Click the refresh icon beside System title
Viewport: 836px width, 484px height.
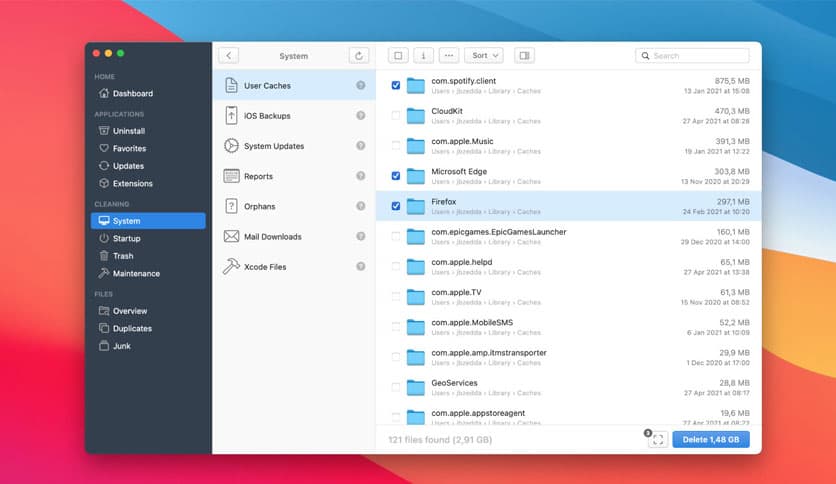(359, 55)
